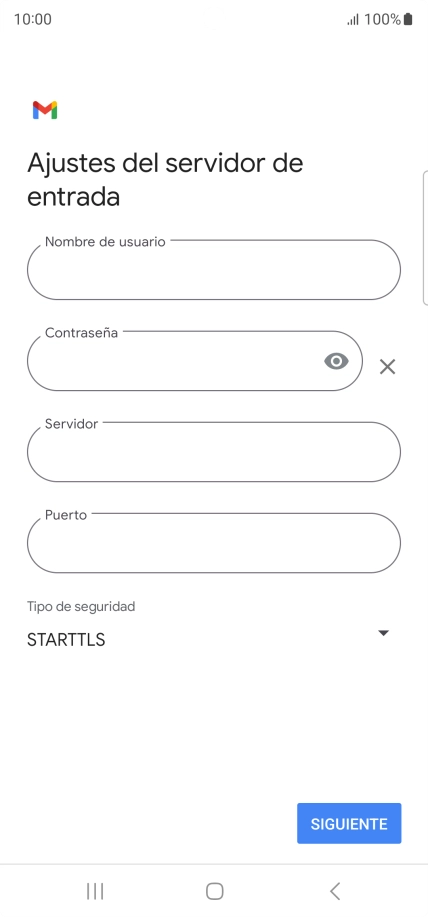Focus the Puerto input field

pos(214,543)
